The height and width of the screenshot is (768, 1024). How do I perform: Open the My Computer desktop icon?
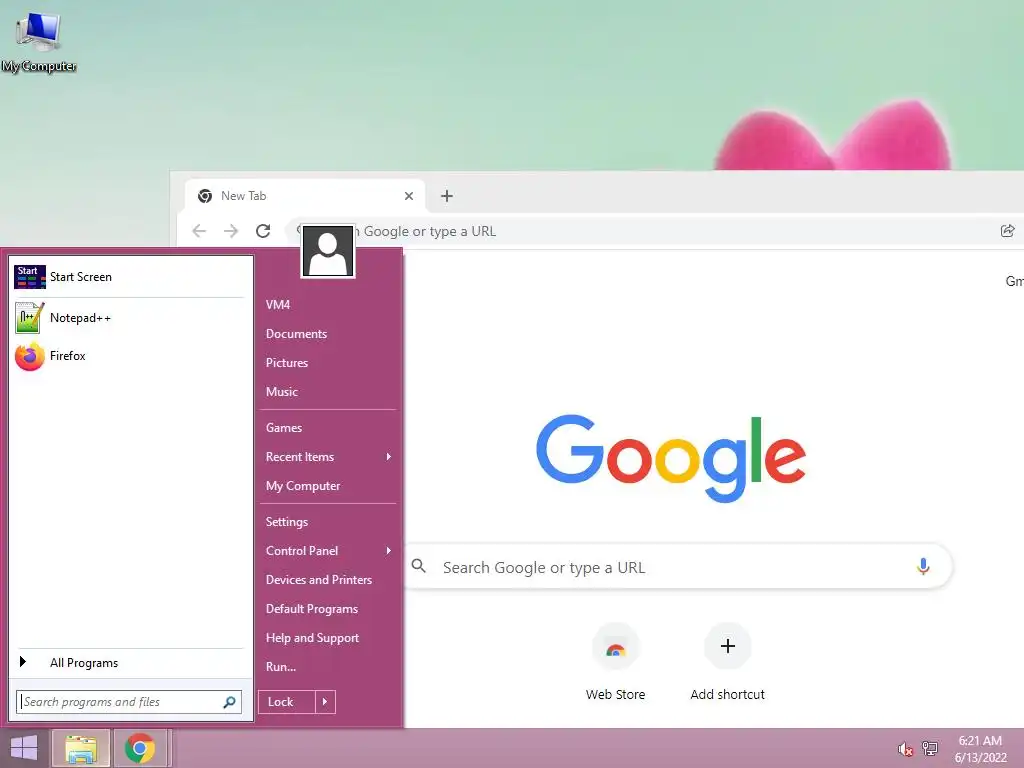tap(39, 42)
